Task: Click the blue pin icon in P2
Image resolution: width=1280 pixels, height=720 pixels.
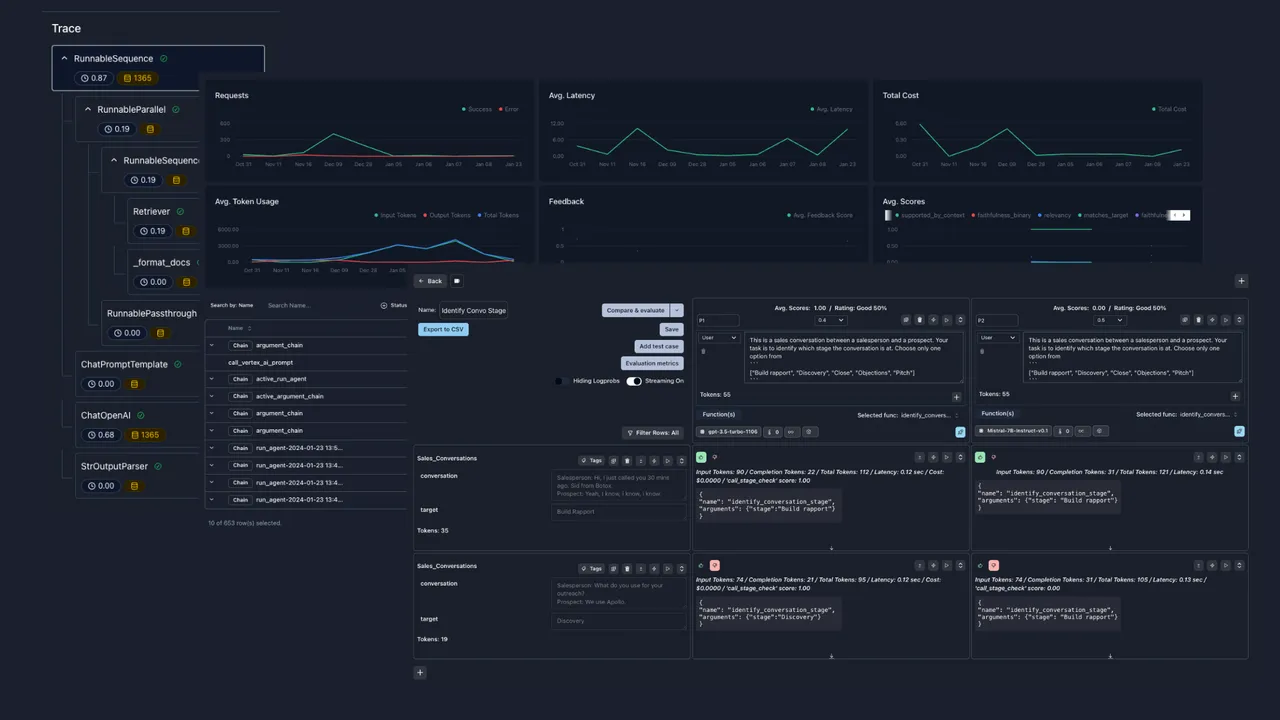Action: (x=1239, y=431)
